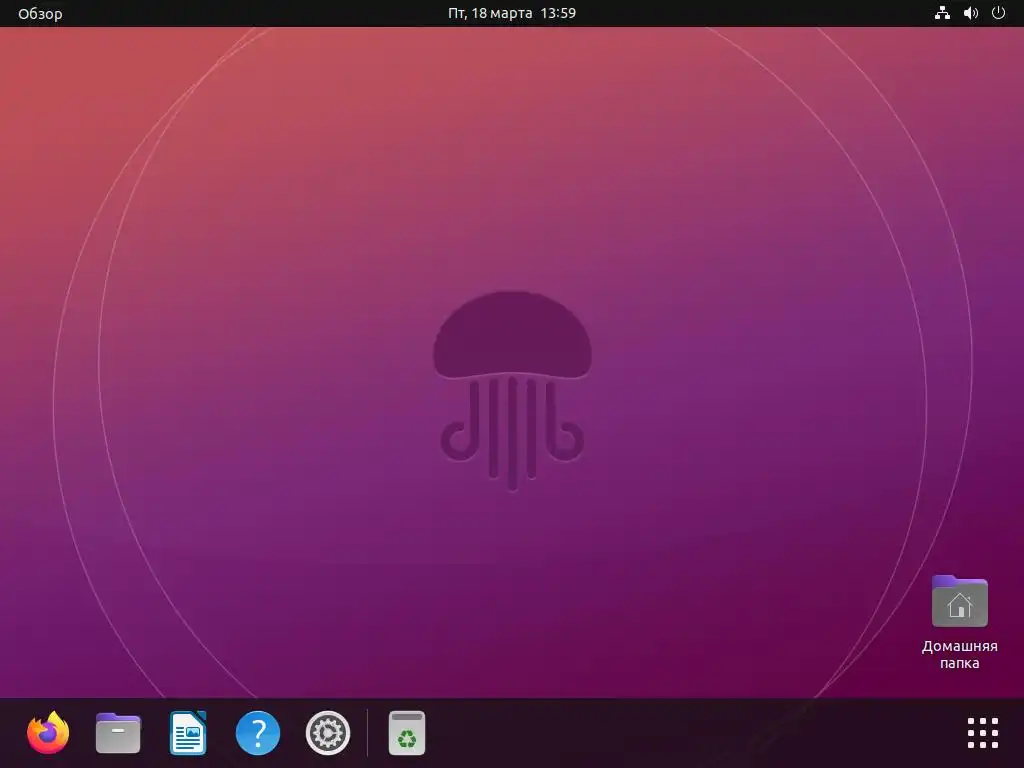Open the Trash bin in dock
1024x768 pixels.
(x=407, y=733)
